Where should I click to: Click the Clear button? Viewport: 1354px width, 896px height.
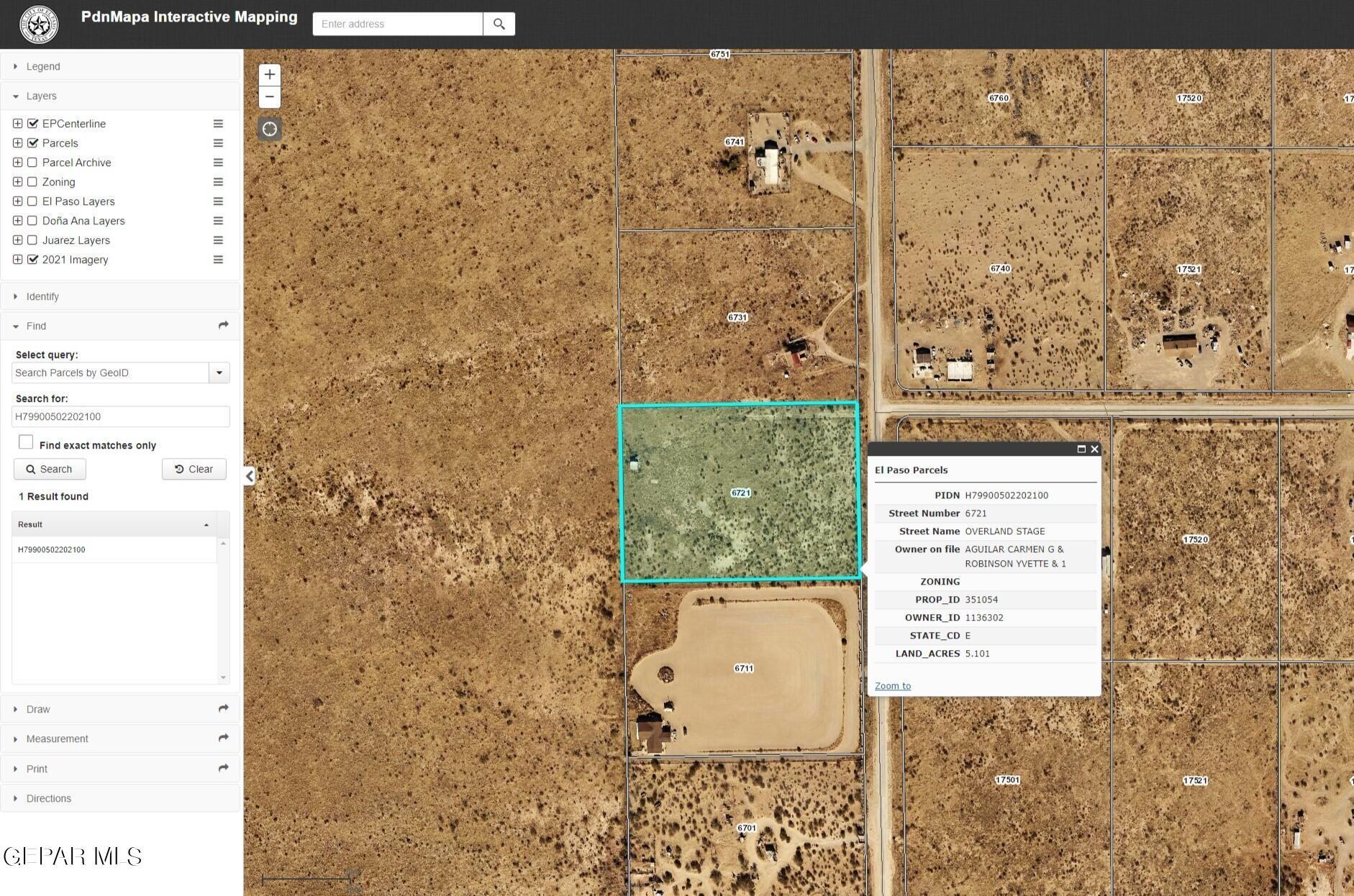point(194,469)
